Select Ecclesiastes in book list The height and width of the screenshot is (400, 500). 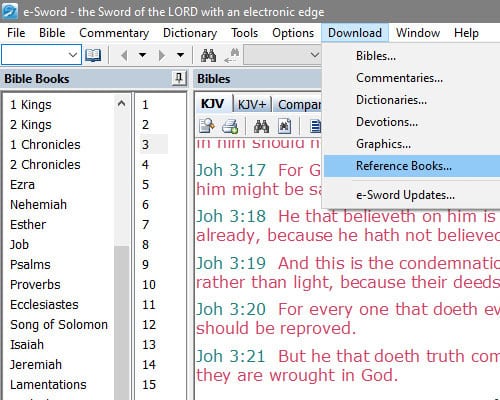[x=44, y=305]
